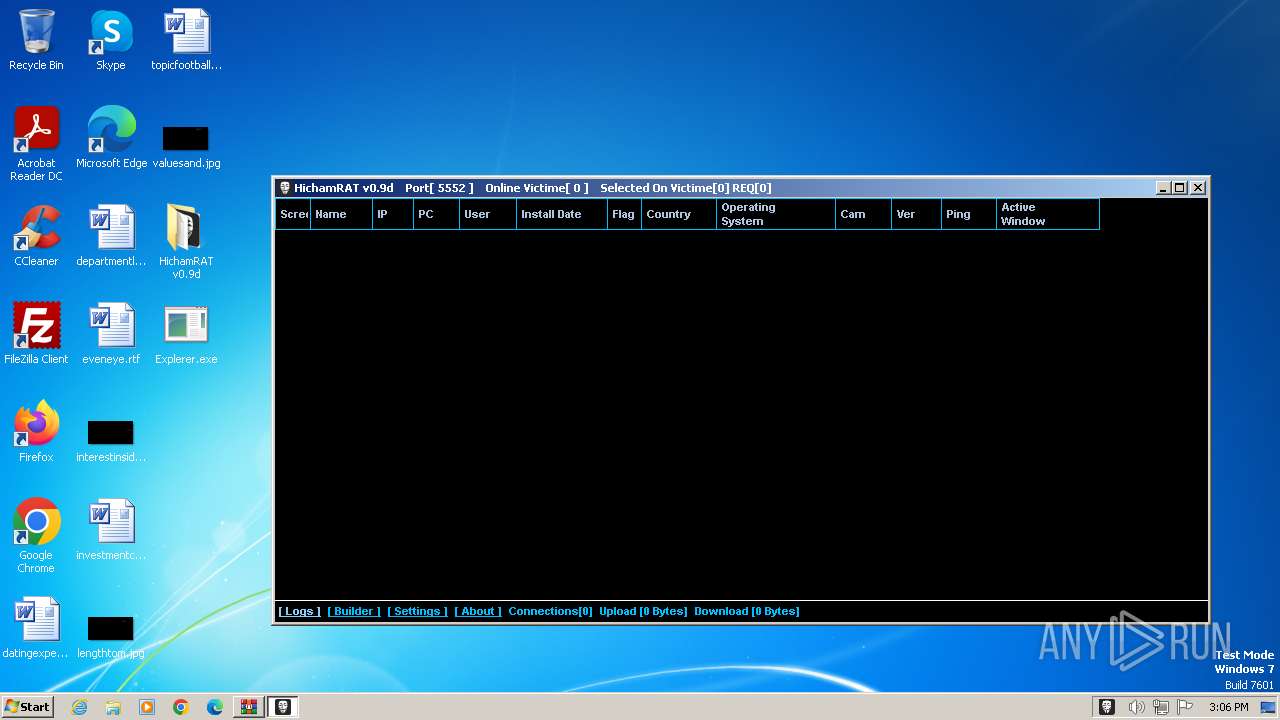Screen dimensions: 1280x720
Task: Open the volume tray icon
Action: click(x=1136, y=707)
